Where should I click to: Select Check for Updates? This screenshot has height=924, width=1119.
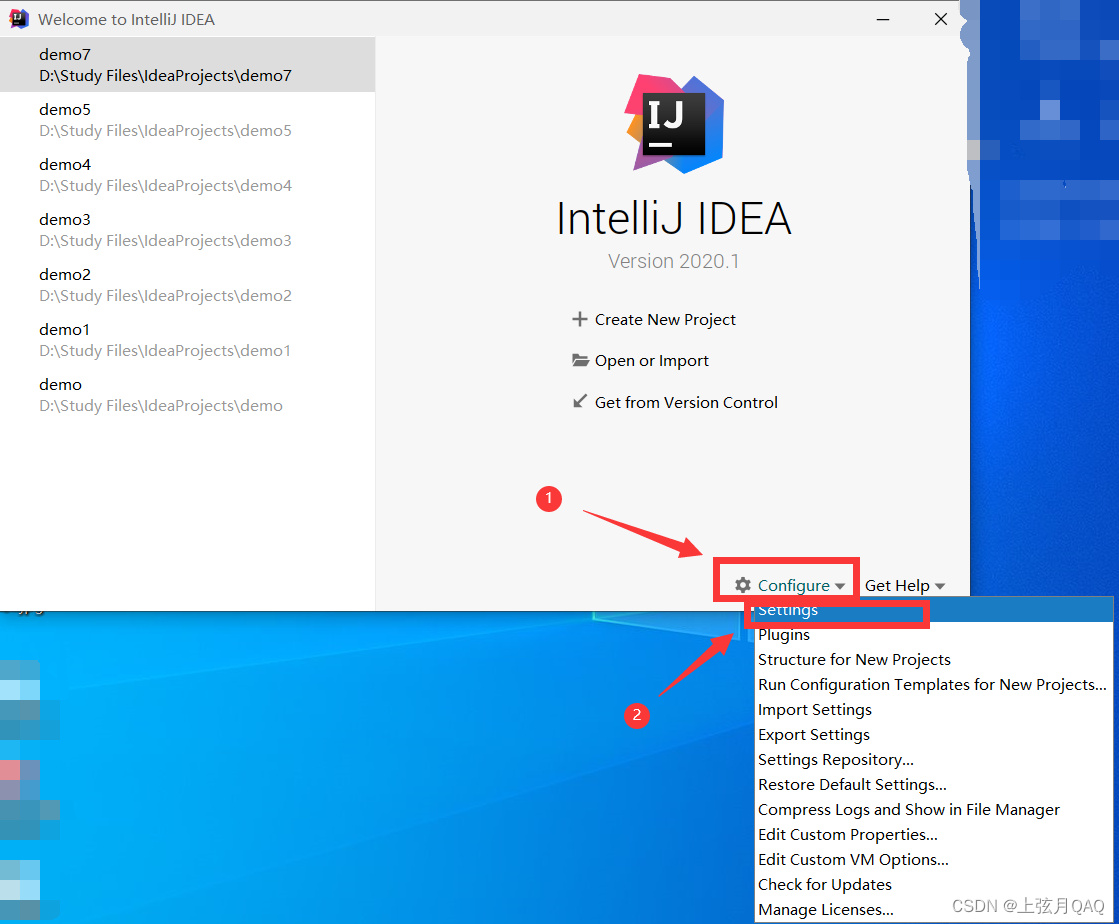click(933, 884)
